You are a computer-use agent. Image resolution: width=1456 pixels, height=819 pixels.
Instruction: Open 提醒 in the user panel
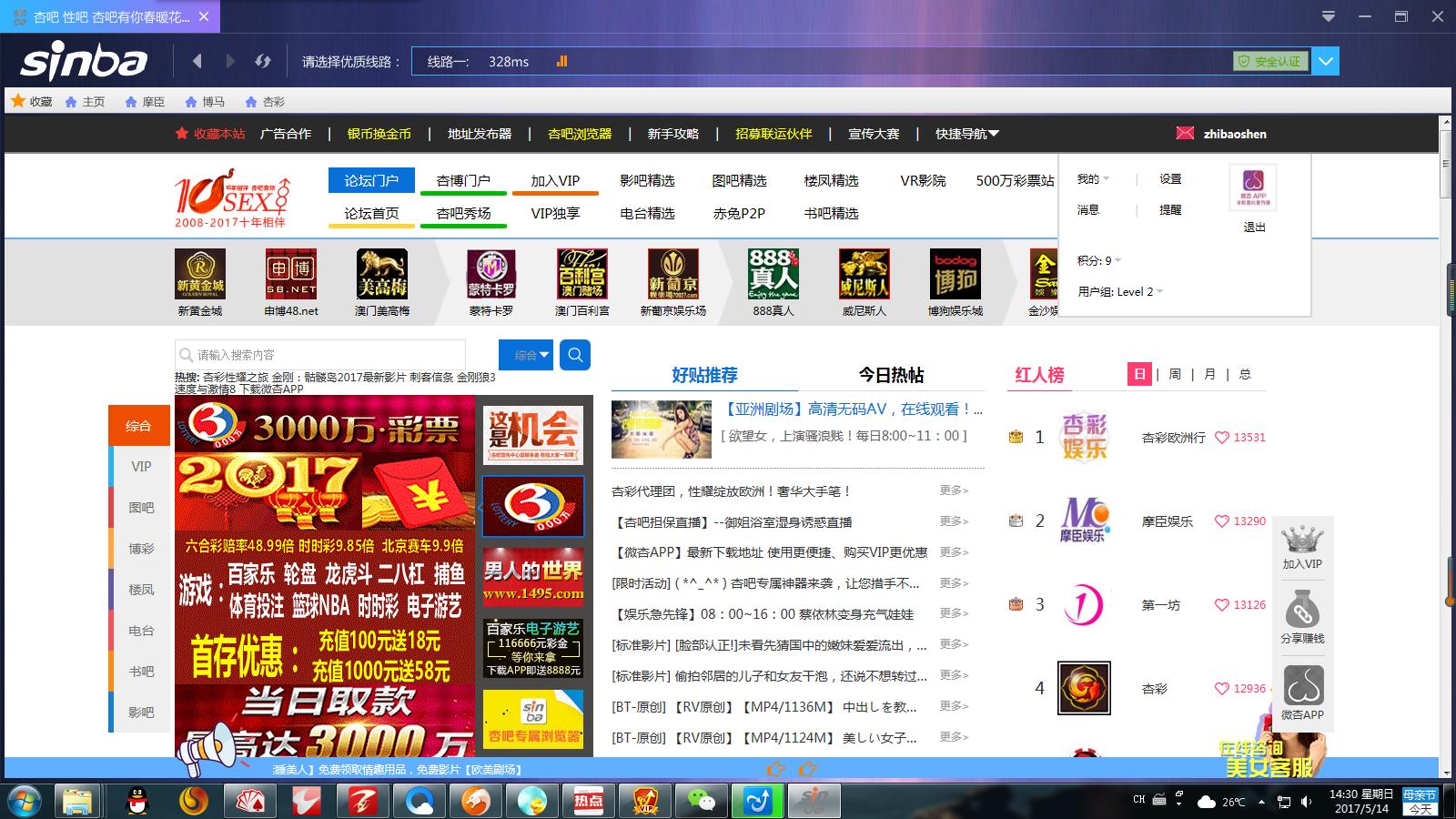point(1170,209)
